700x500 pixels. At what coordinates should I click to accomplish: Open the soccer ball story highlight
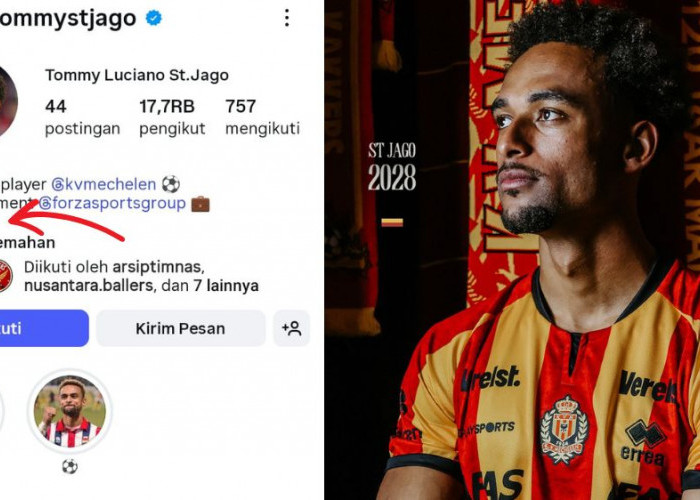click(x=70, y=411)
